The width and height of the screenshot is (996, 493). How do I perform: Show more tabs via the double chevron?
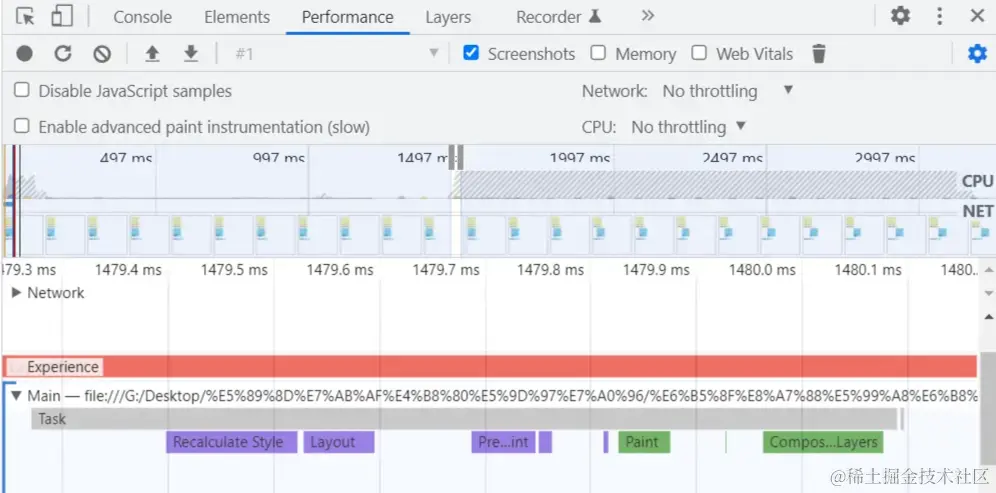point(647,16)
